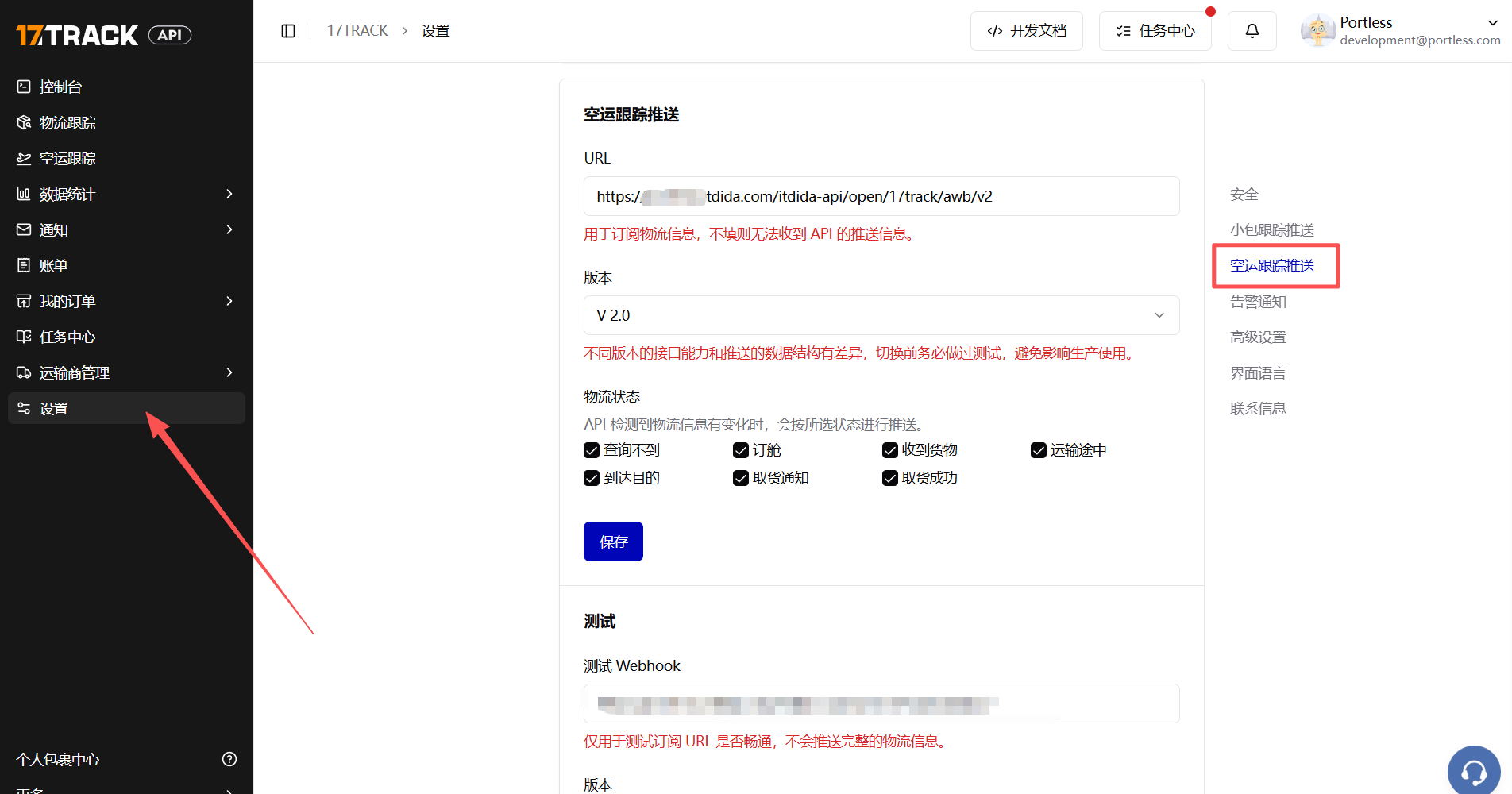Viewport: 1512px width, 794px height.
Task: Click the blue 保存 button
Action: [613, 542]
